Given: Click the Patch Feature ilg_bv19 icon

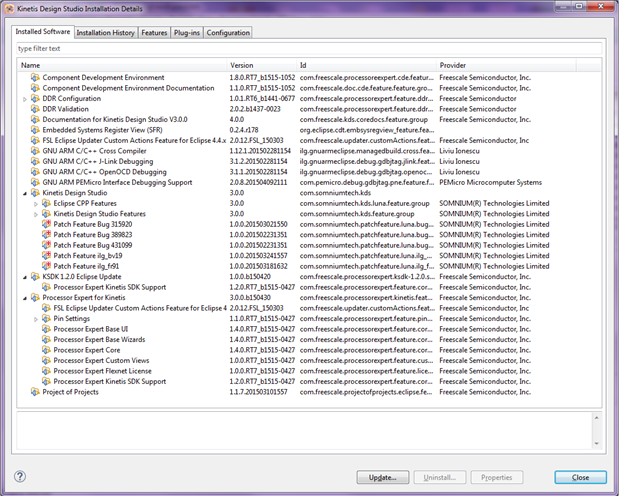Looking at the screenshot, I should point(46,255).
